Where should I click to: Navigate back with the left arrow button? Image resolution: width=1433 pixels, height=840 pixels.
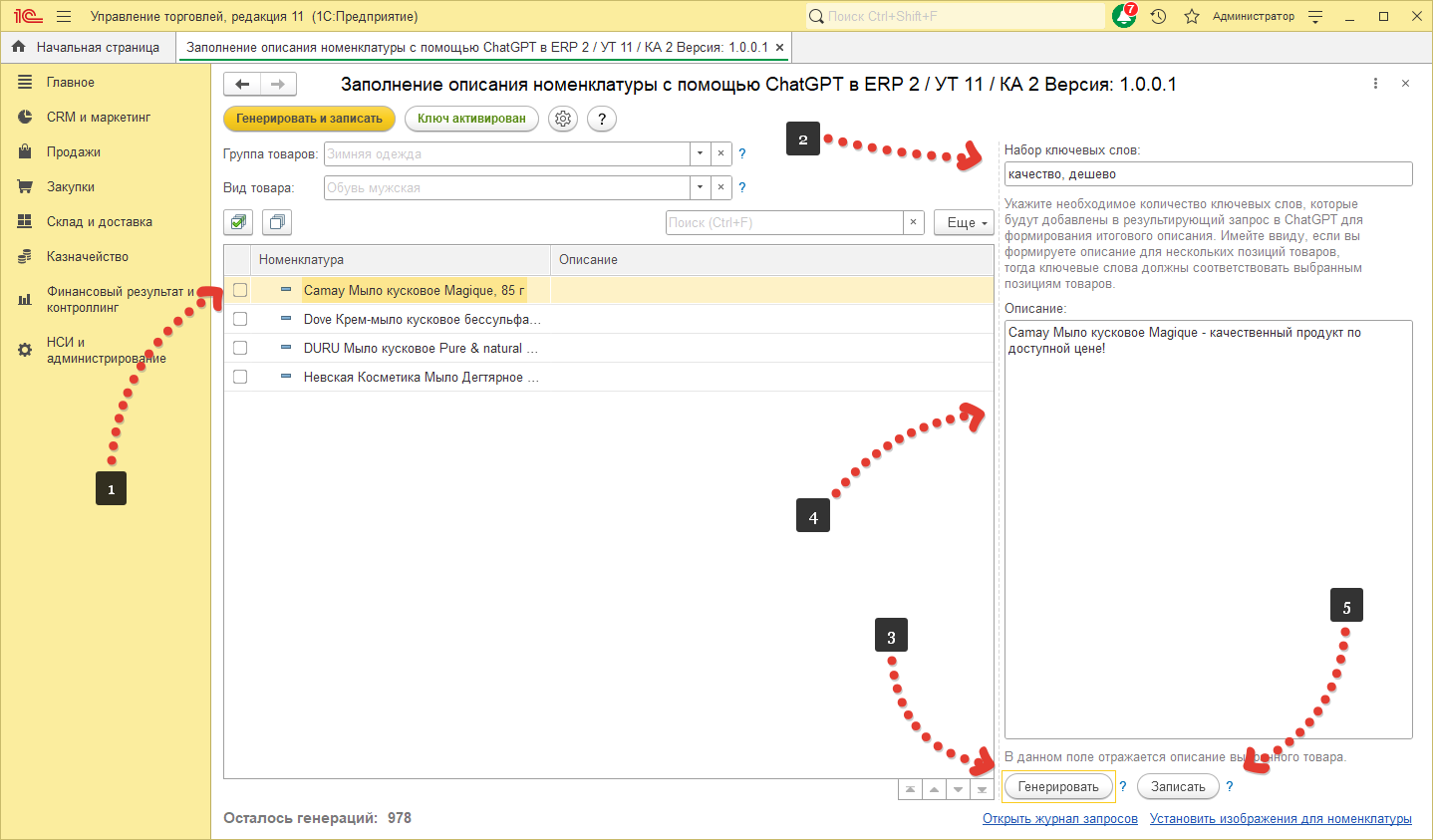(242, 85)
